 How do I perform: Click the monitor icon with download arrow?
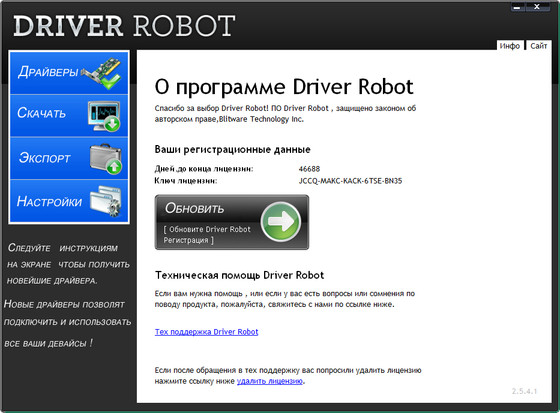click(x=104, y=116)
